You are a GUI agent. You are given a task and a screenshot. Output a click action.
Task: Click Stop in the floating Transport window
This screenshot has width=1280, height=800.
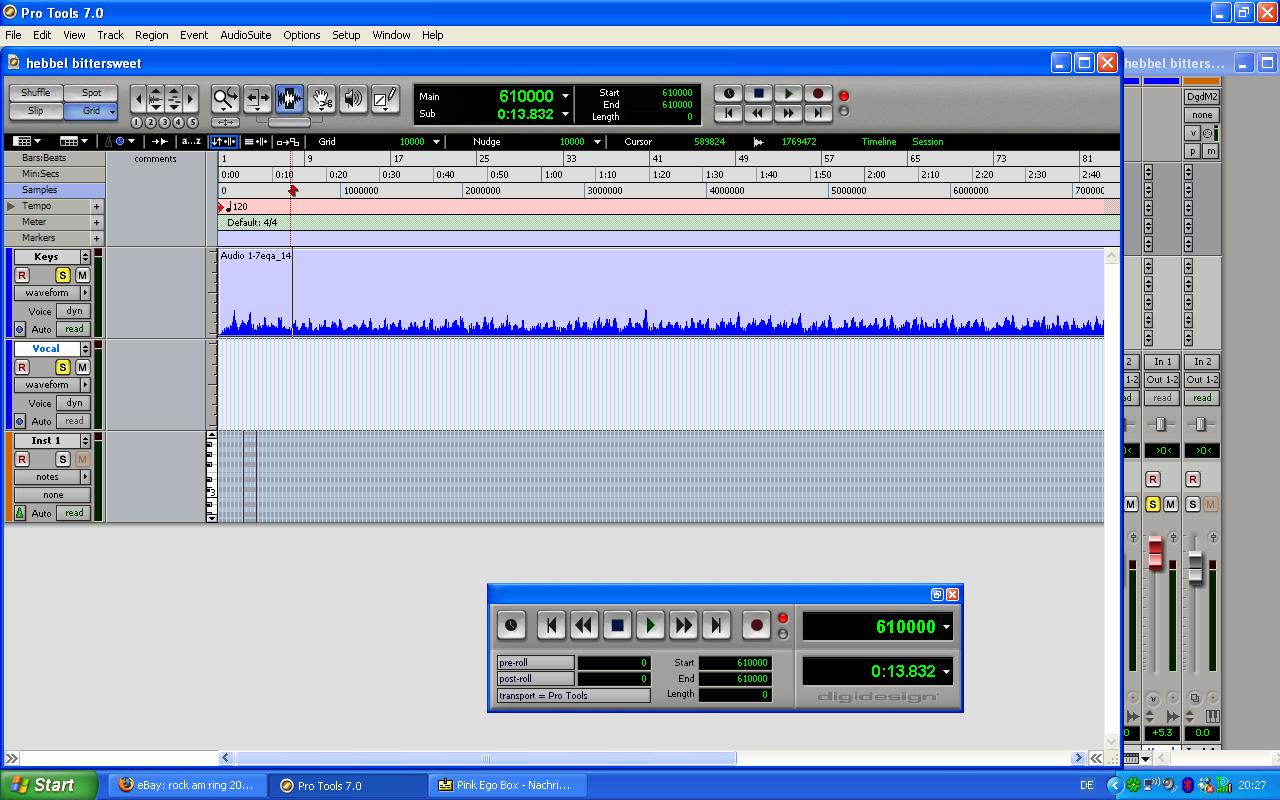617,626
